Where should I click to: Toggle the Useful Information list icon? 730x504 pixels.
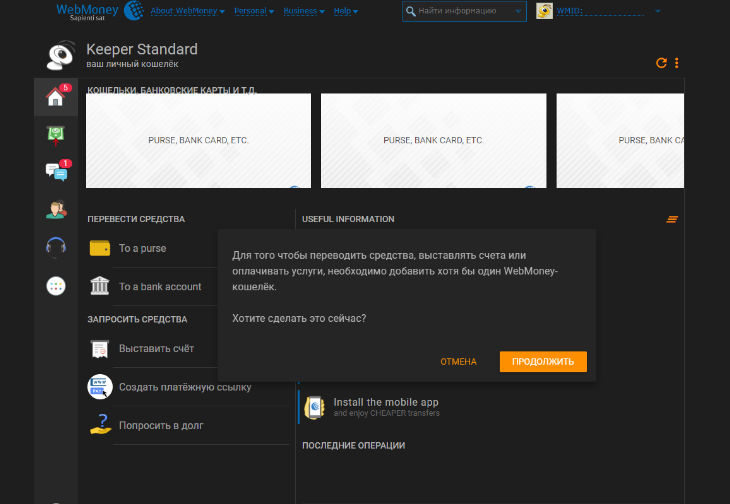coord(672,219)
